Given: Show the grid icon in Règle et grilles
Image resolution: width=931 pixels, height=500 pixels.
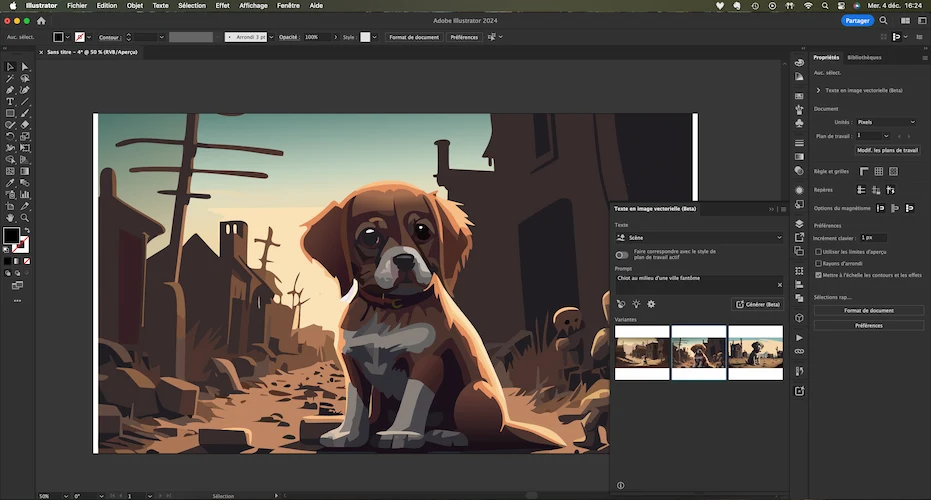Looking at the screenshot, I should click(x=879, y=171).
